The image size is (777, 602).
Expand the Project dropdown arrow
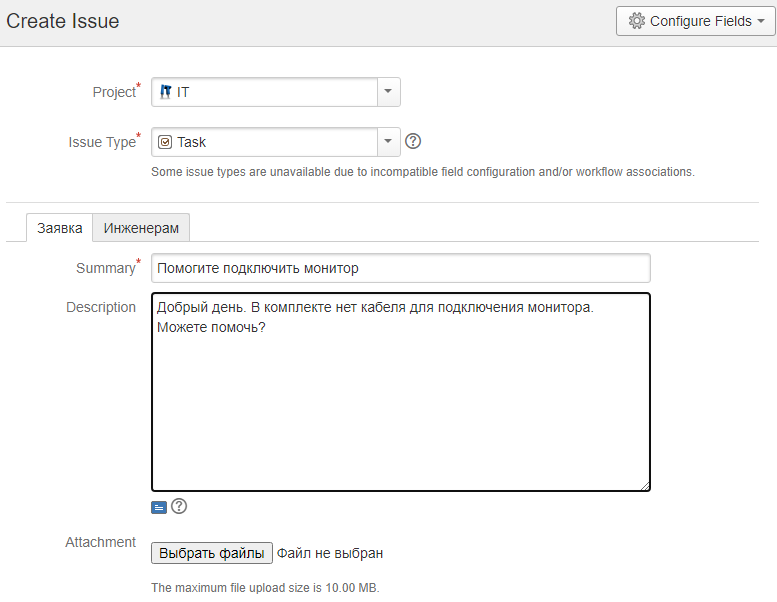click(x=388, y=92)
